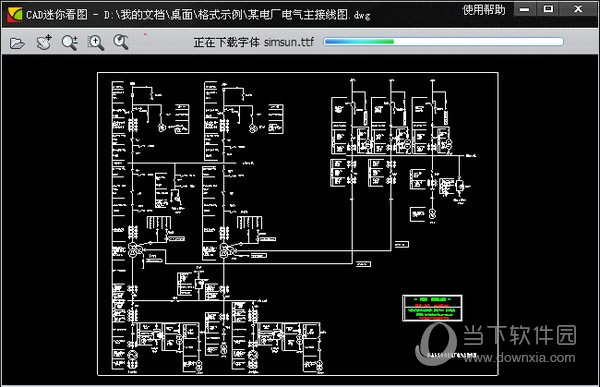This screenshot has height=387, width=600.
Task: Activate the zoom window magnifier tool
Action: click(95, 42)
